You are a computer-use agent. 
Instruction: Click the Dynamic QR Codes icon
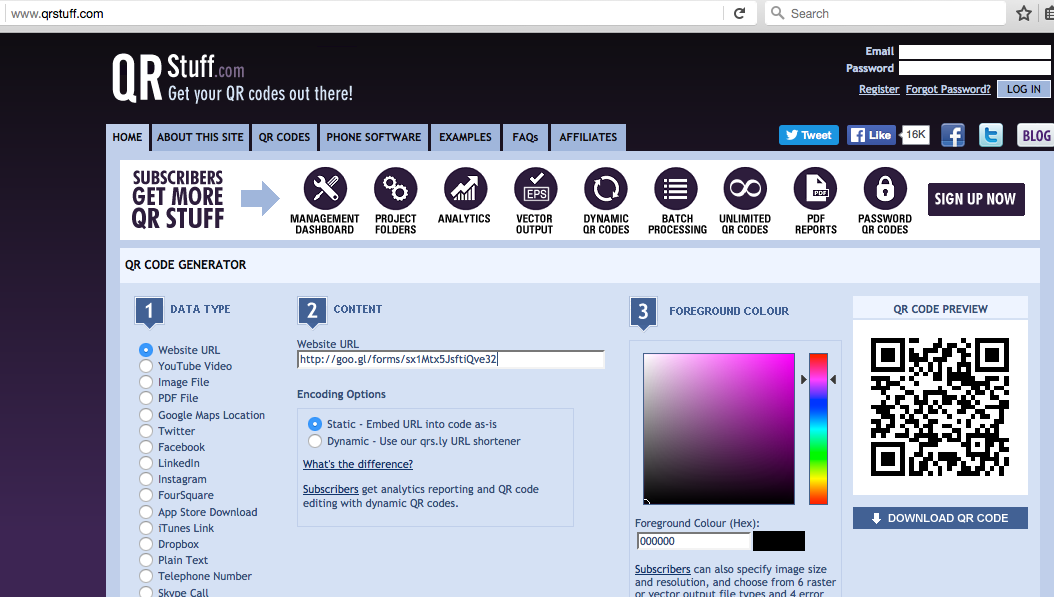pos(606,189)
